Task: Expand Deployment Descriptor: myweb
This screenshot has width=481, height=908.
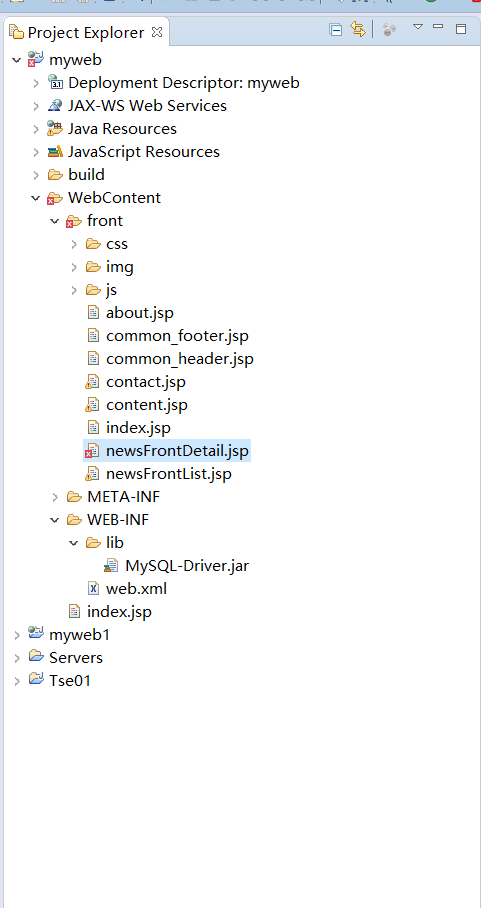Action: [36, 83]
